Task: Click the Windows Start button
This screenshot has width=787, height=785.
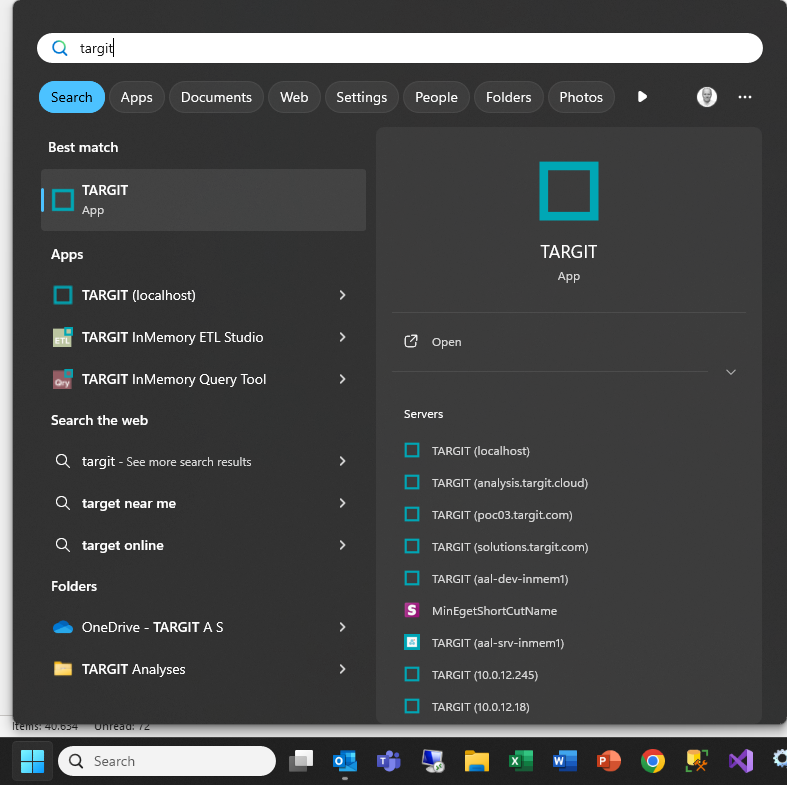Action: (32, 761)
